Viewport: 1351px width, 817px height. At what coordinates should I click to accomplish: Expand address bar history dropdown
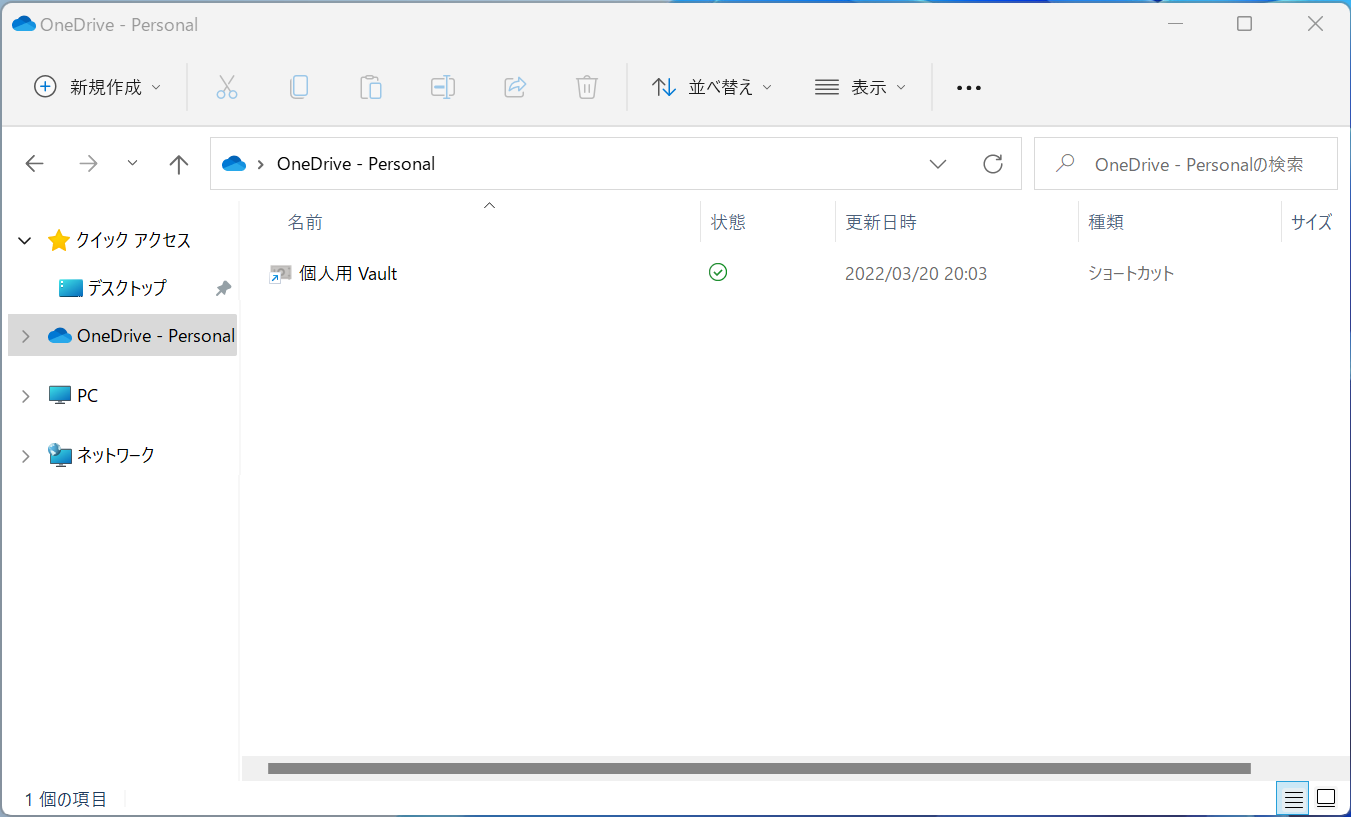[938, 164]
